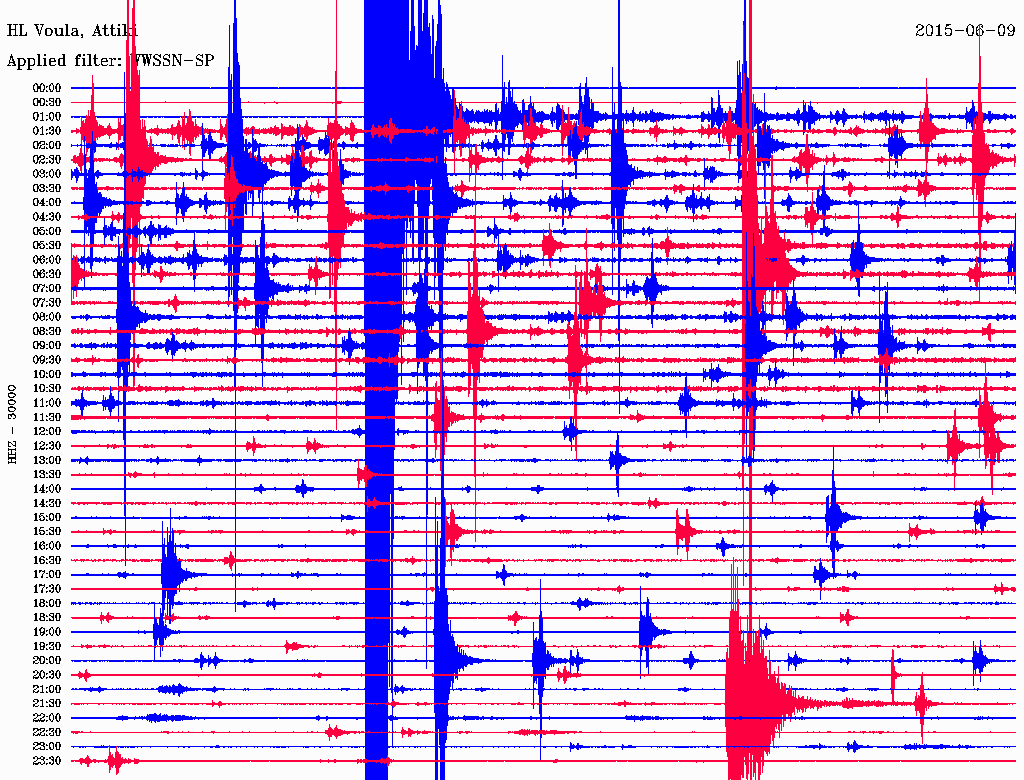Click the 04:30 time label
The width and height of the screenshot is (1024, 780).
[x=47, y=217]
